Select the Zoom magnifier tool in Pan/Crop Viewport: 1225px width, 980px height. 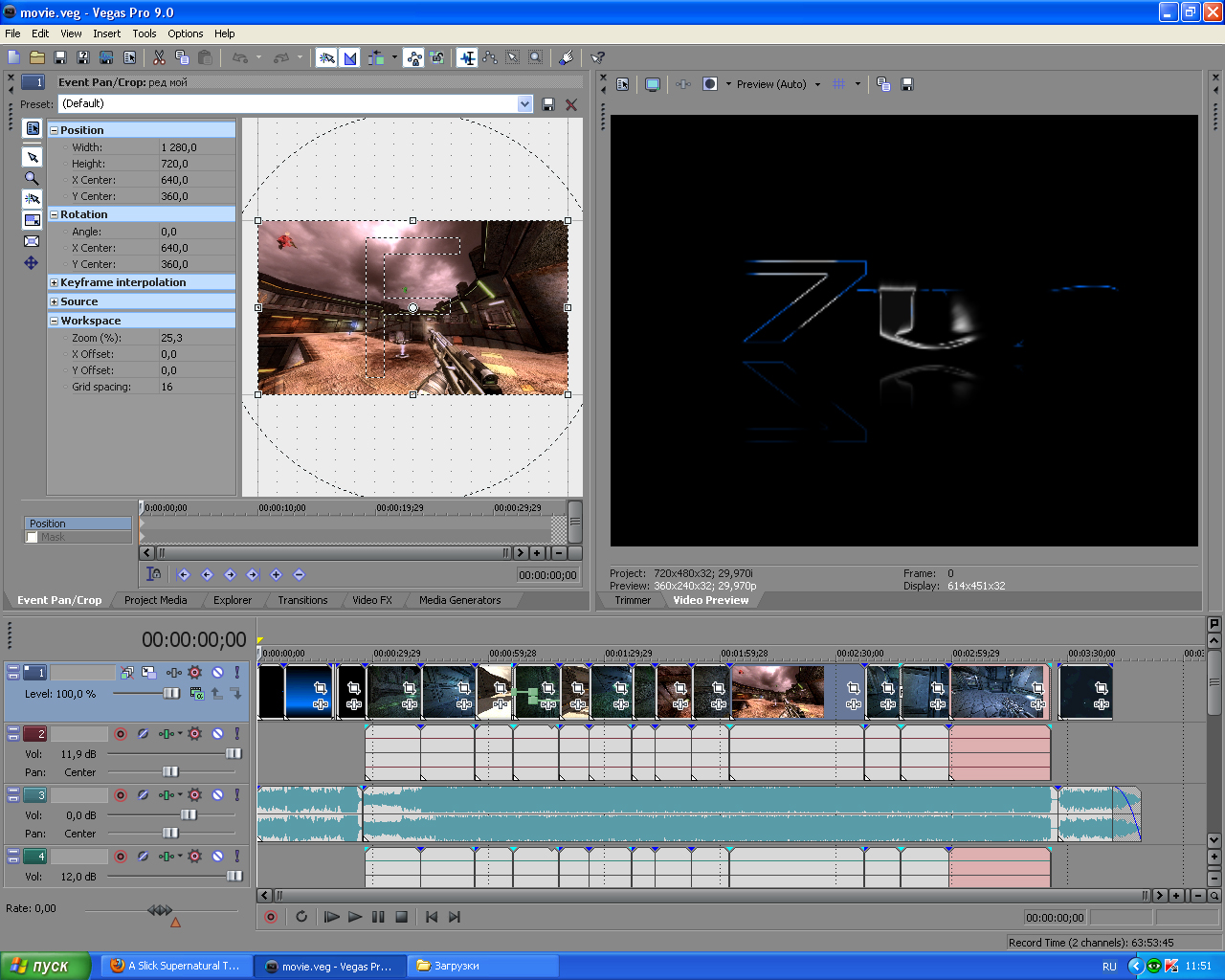pos(32,178)
